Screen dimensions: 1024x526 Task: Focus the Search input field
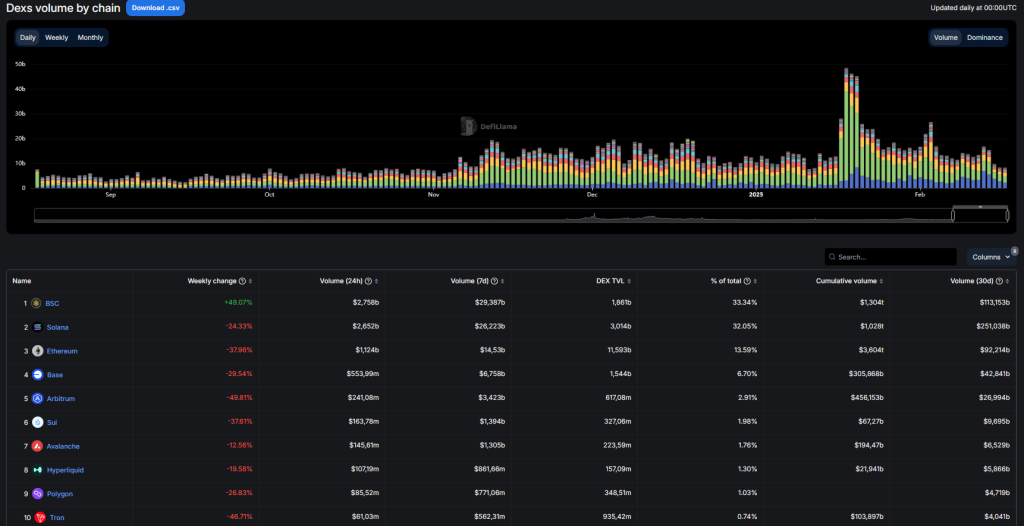point(891,257)
